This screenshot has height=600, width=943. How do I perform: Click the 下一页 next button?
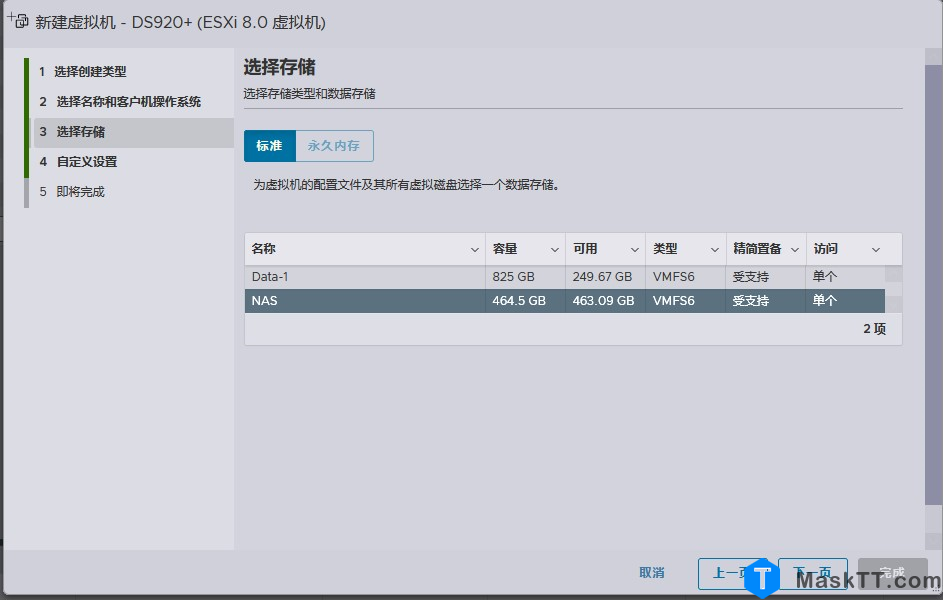tap(812, 574)
